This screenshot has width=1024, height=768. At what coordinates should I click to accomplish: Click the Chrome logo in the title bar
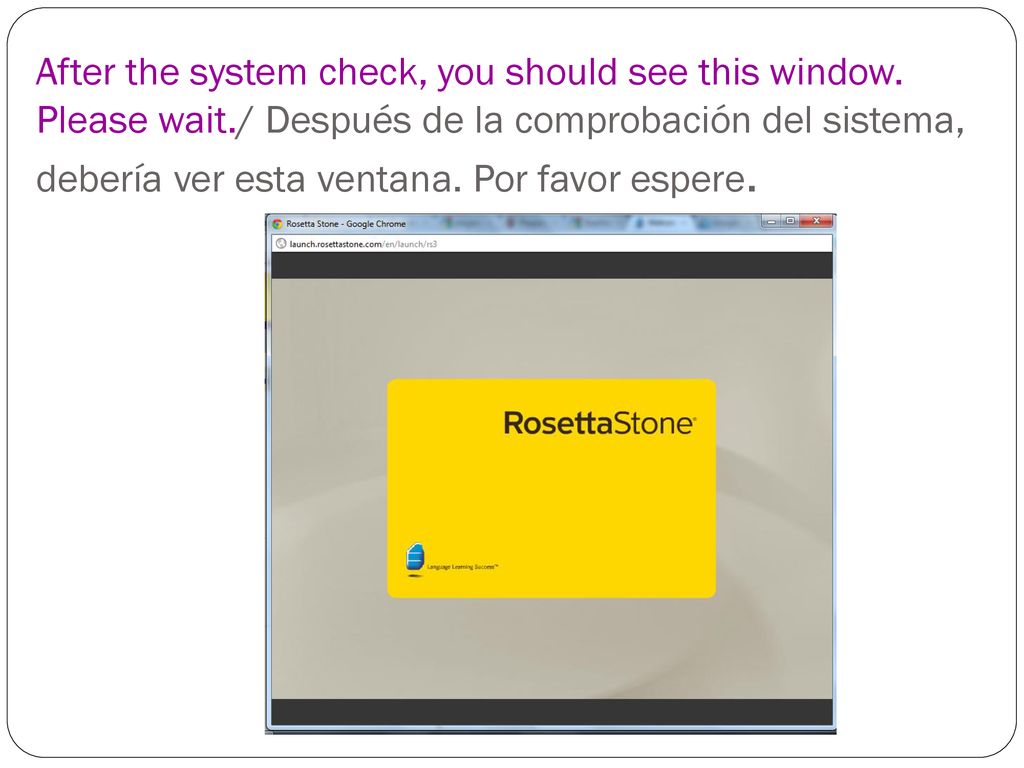tap(277, 224)
